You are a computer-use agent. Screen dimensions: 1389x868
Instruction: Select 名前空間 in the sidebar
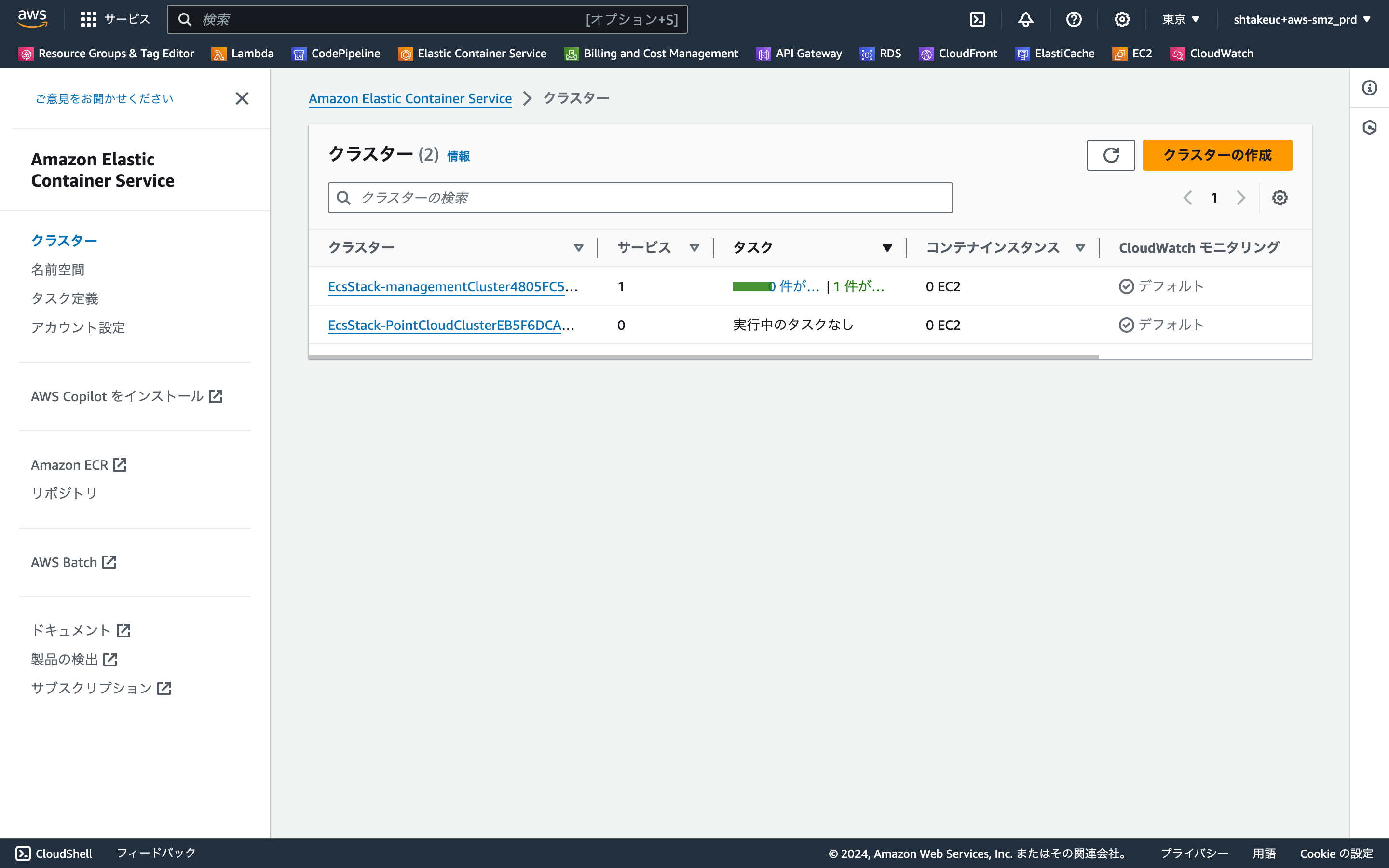click(58, 270)
